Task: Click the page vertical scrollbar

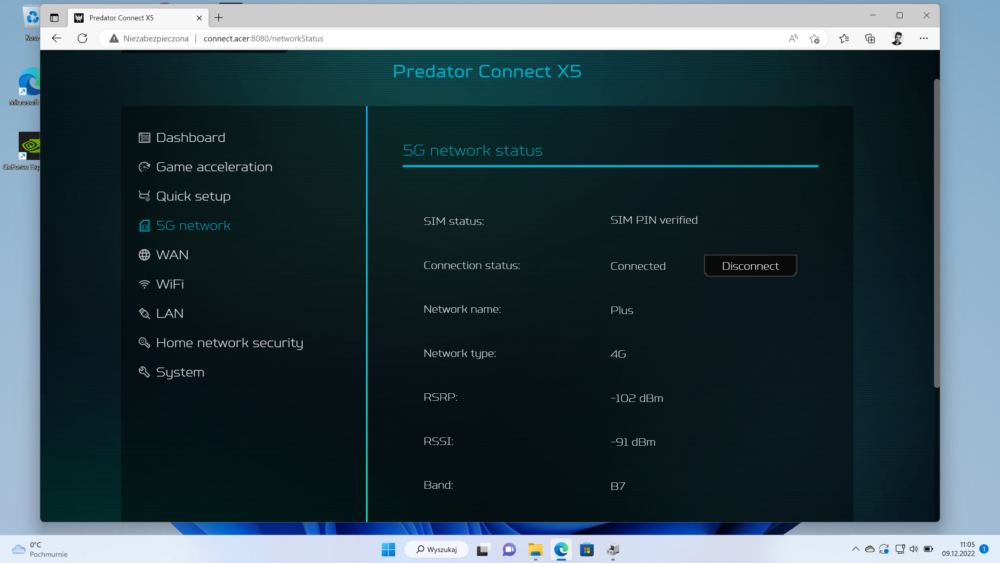Action: click(x=936, y=233)
